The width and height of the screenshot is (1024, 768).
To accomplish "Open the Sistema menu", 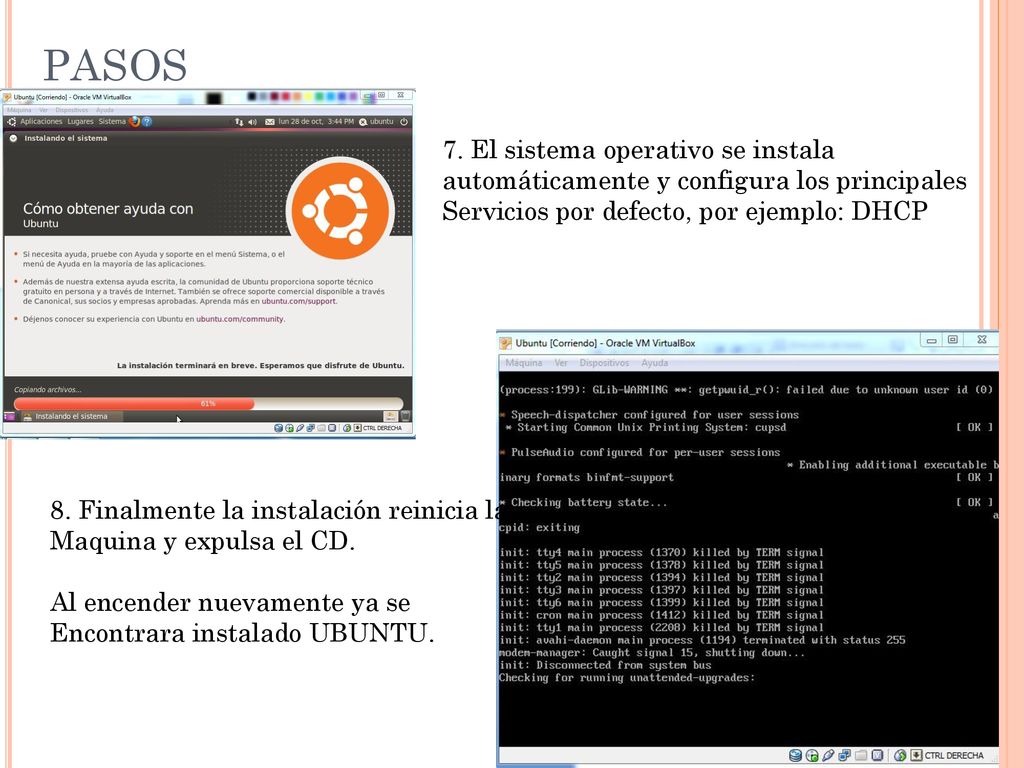I will click(x=112, y=121).
